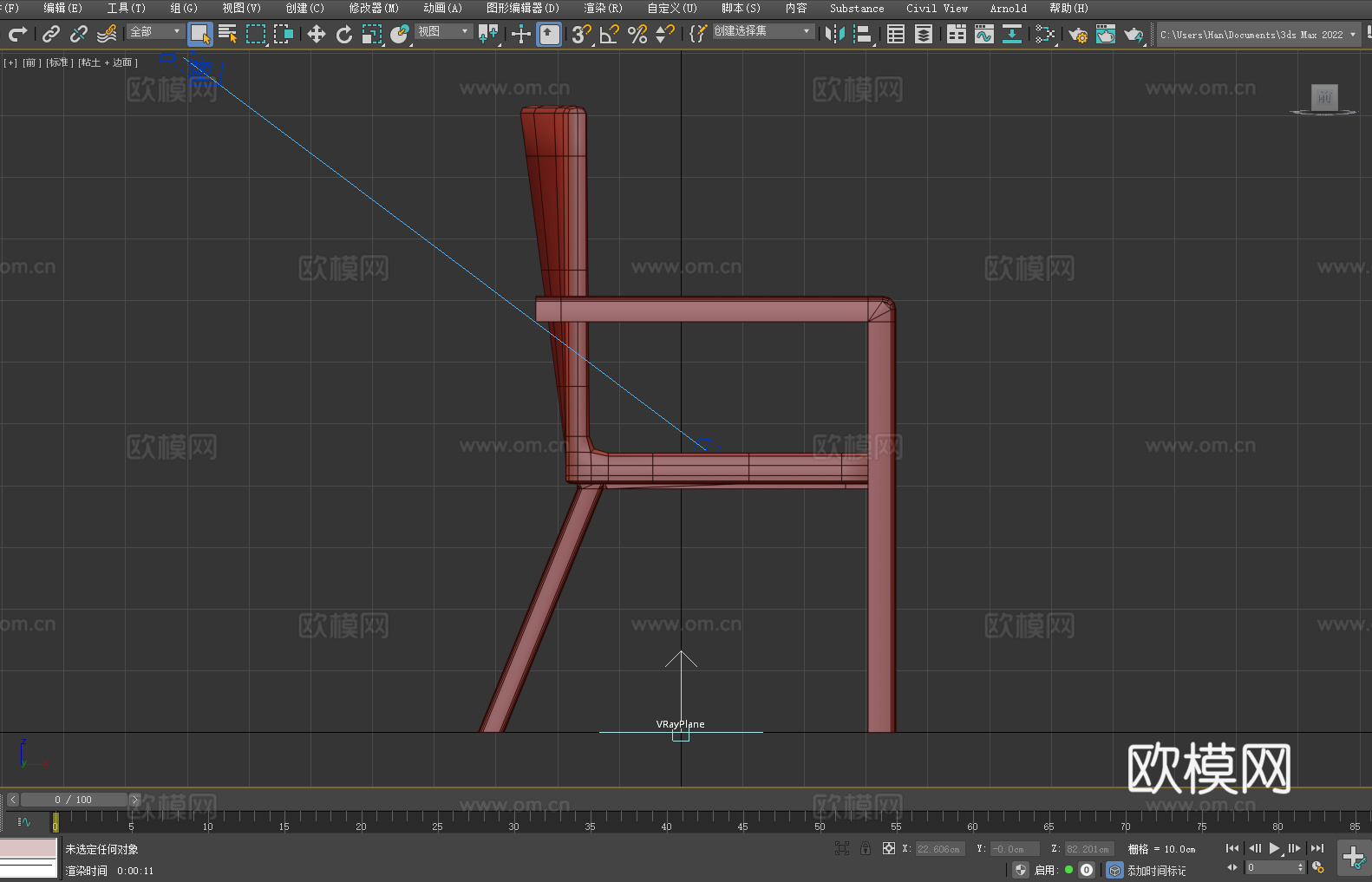Open Schematic View icon
The height and width of the screenshot is (882, 1372).
coord(1012,34)
